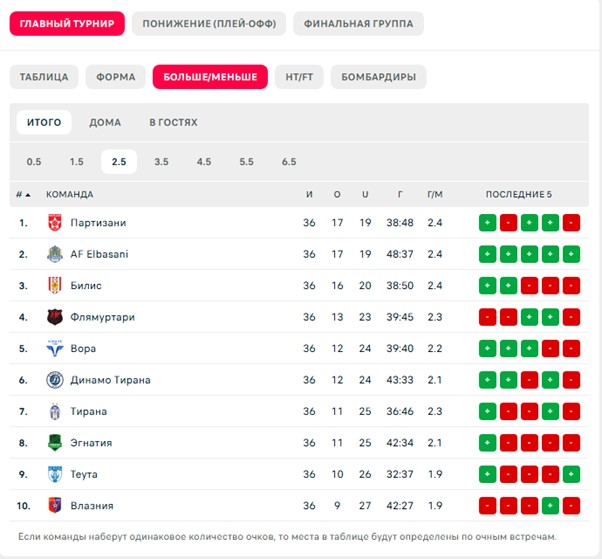Switch to the ДОМА filter
Image resolution: width=602 pixels, height=559 pixels.
pos(105,122)
